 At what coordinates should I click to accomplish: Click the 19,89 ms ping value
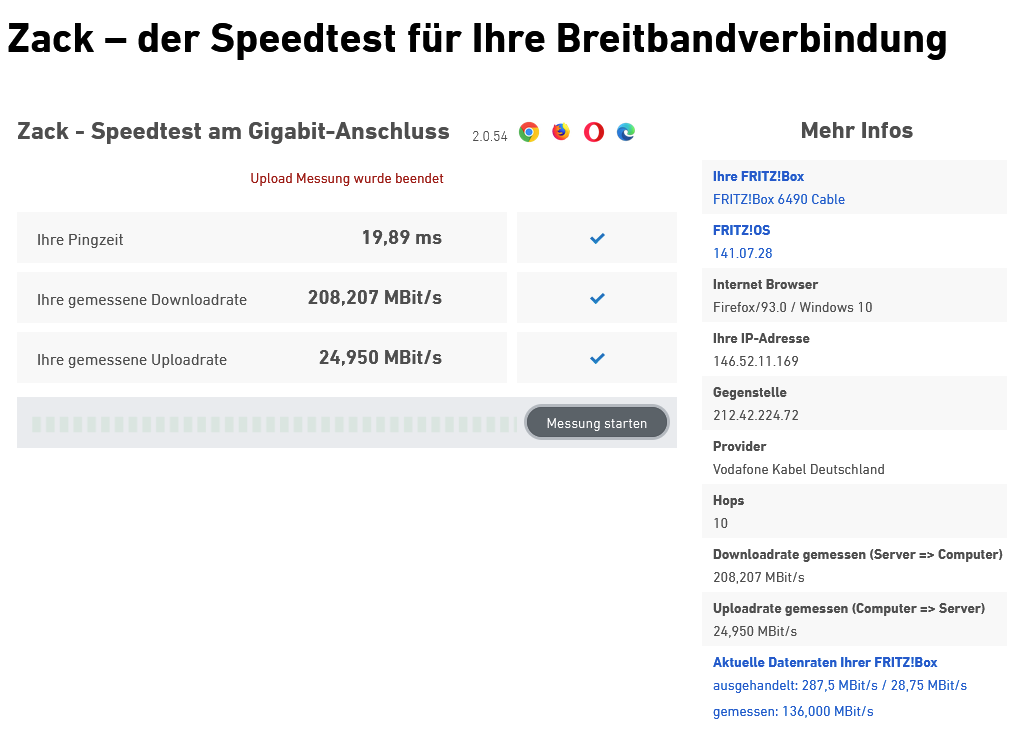[x=401, y=238]
